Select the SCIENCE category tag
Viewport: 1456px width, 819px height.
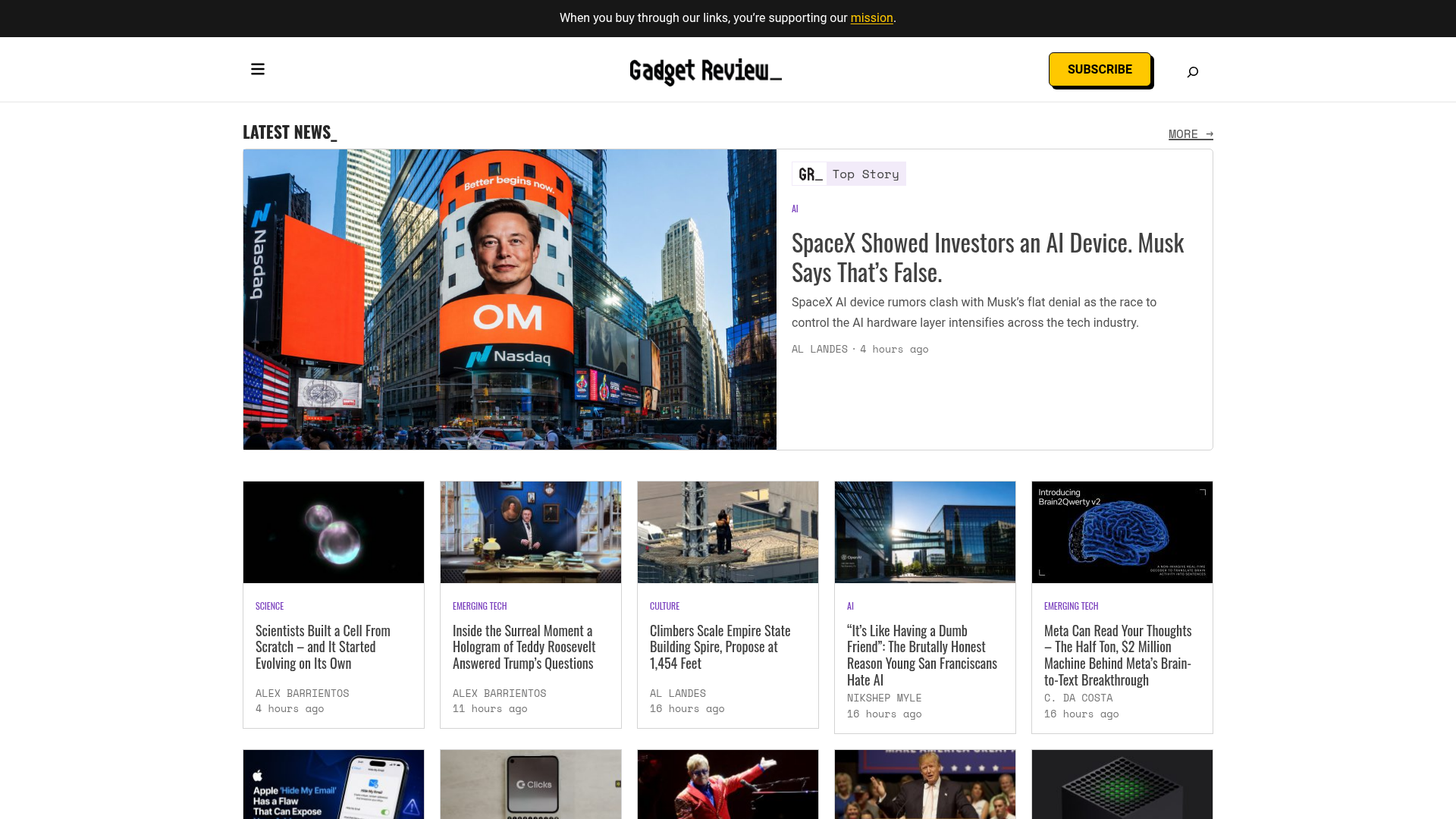coord(269,606)
